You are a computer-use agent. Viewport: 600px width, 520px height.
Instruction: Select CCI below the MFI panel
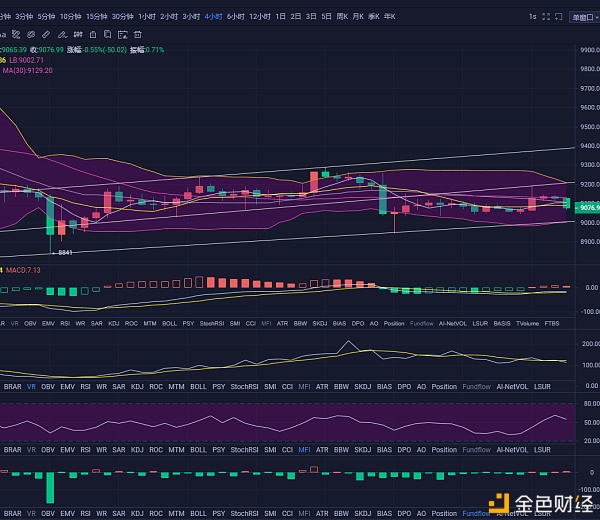pyautogui.click(x=287, y=450)
